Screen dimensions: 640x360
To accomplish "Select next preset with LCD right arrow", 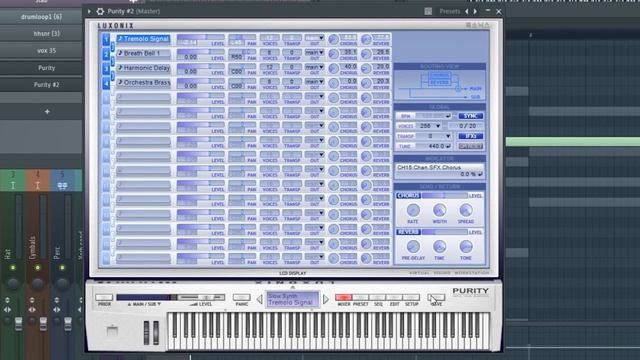I will click(x=326, y=300).
